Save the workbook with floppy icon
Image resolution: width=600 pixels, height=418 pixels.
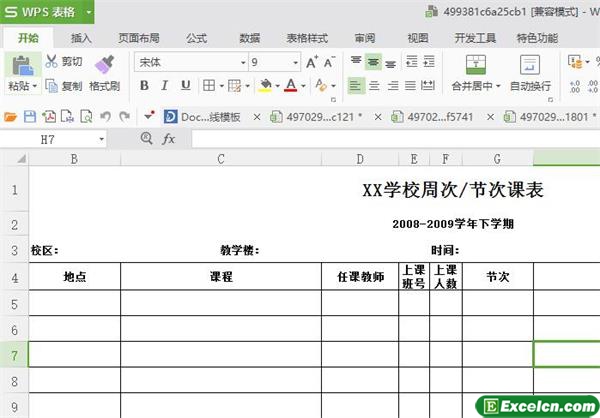click(30, 117)
